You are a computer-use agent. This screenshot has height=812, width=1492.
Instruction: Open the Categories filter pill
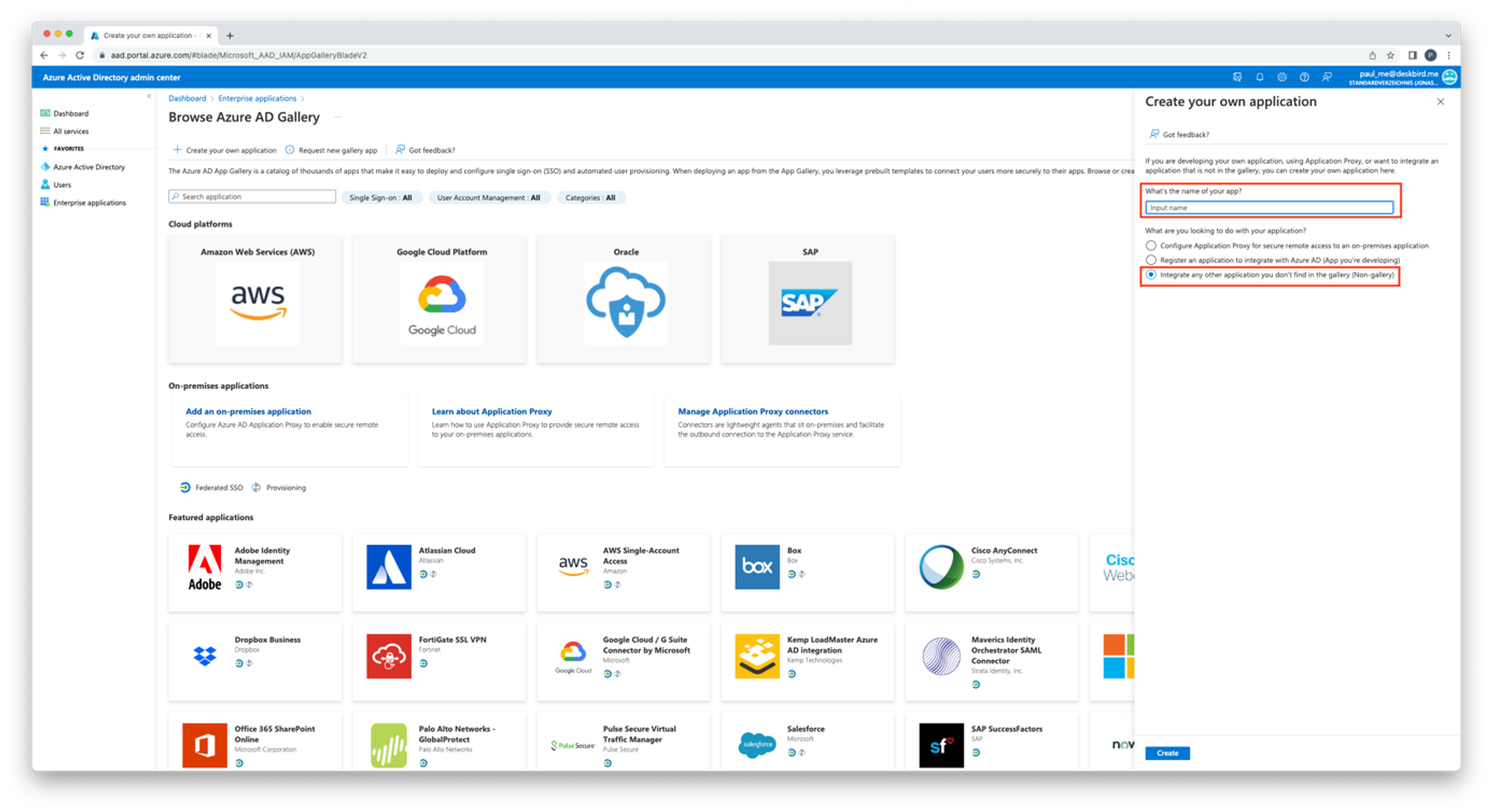tap(590, 198)
